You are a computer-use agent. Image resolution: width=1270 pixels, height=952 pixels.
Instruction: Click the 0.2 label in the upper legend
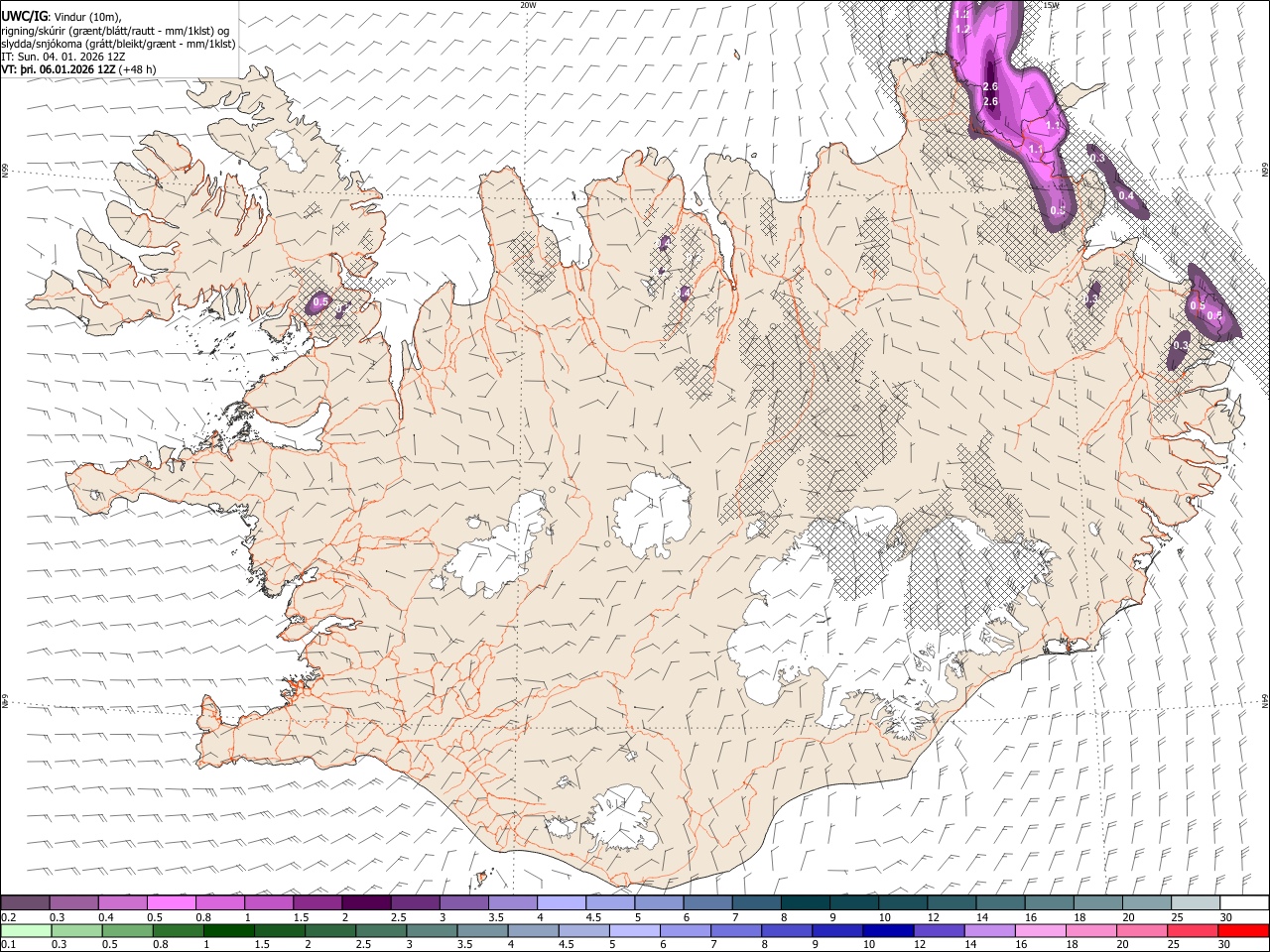tap(9, 916)
